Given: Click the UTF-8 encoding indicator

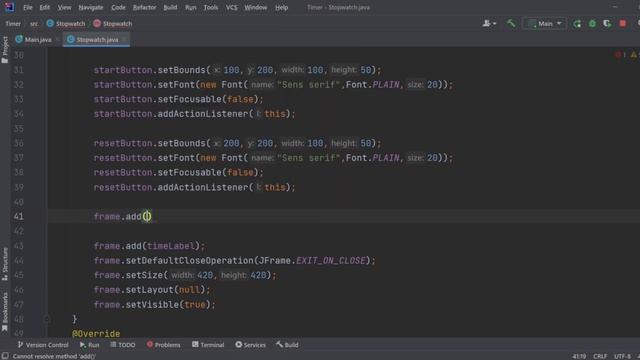Looking at the screenshot, I should click(622, 356).
